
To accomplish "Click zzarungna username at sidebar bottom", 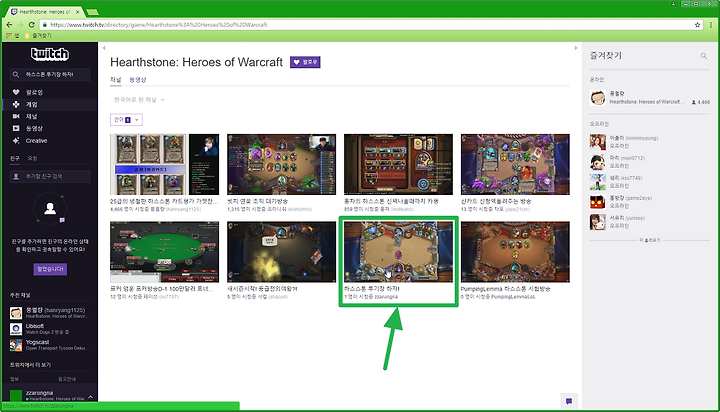I will coord(39,393).
